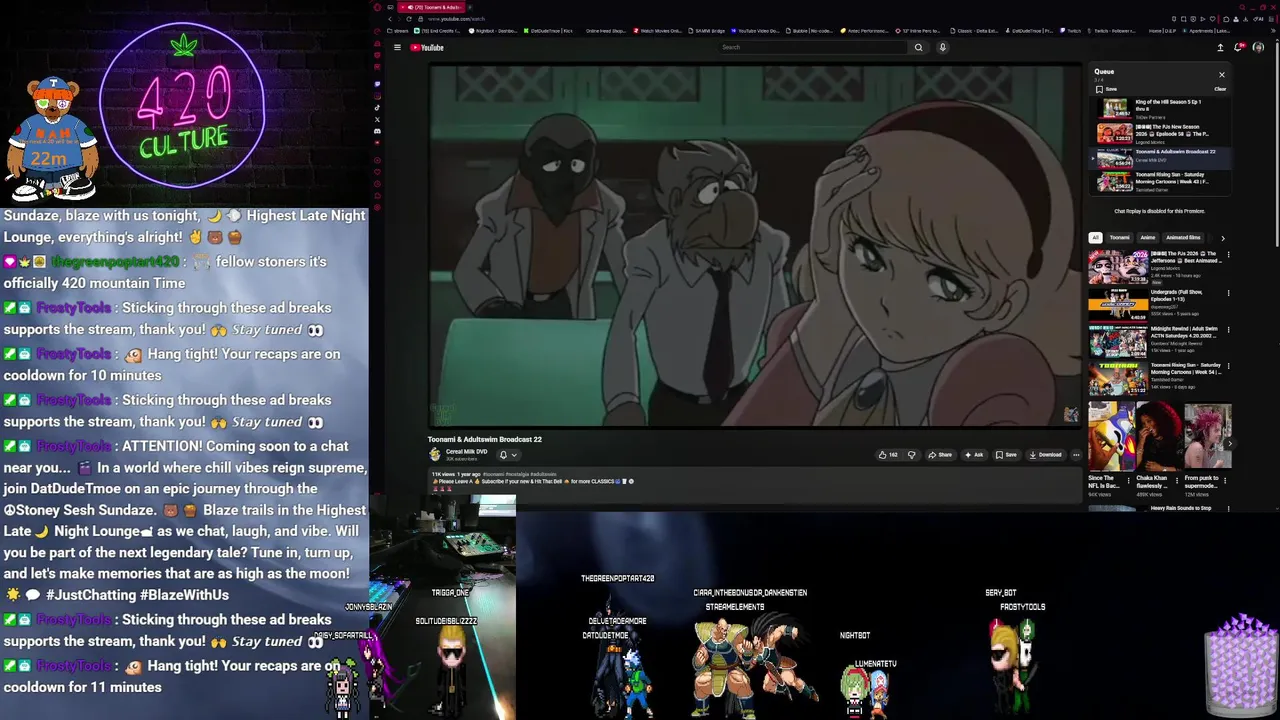1280x720 pixels.
Task: Open options for Undergrads Full Show recommendation
Action: (1228, 293)
